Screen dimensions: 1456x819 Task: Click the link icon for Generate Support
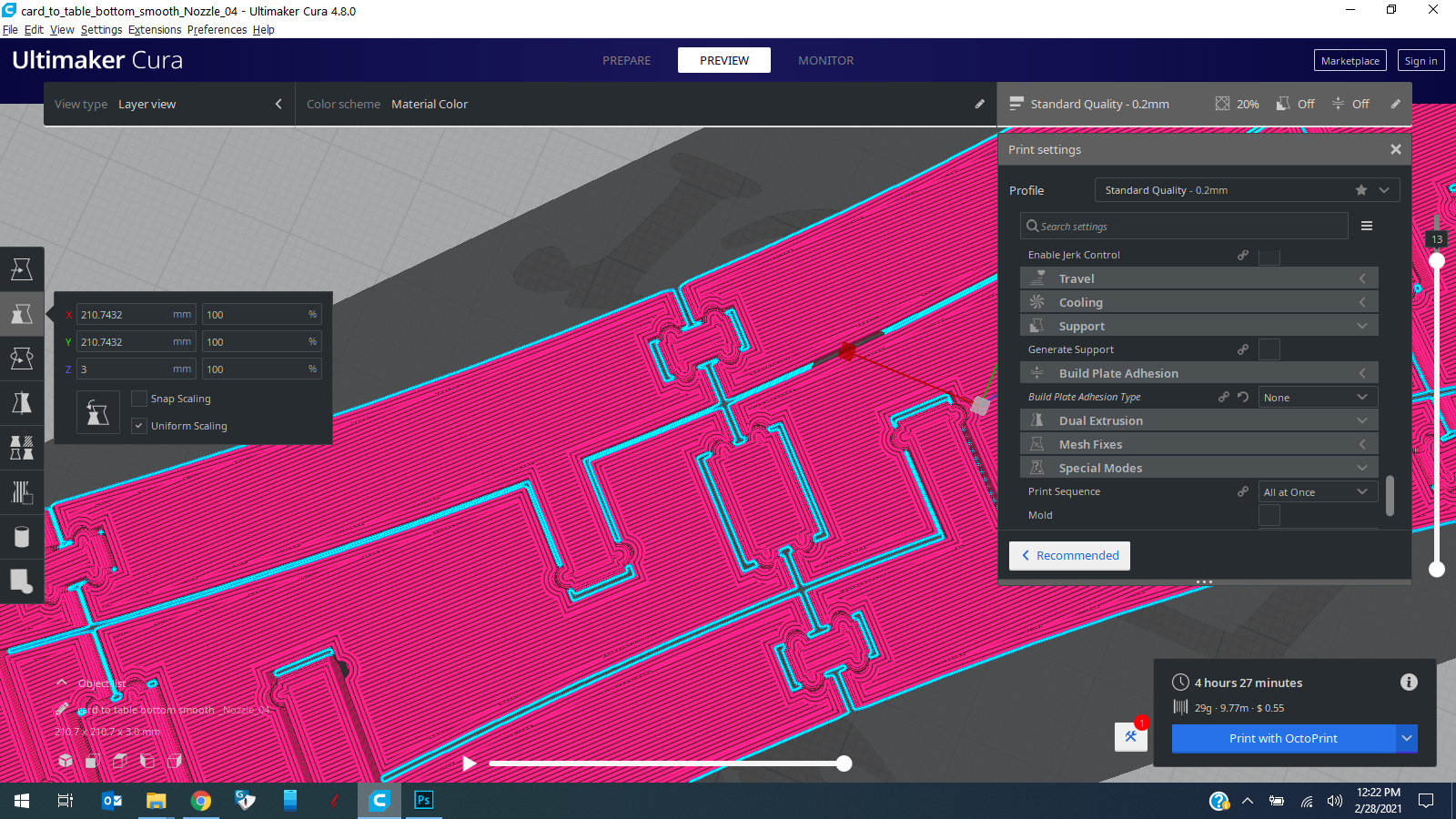[x=1243, y=349]
